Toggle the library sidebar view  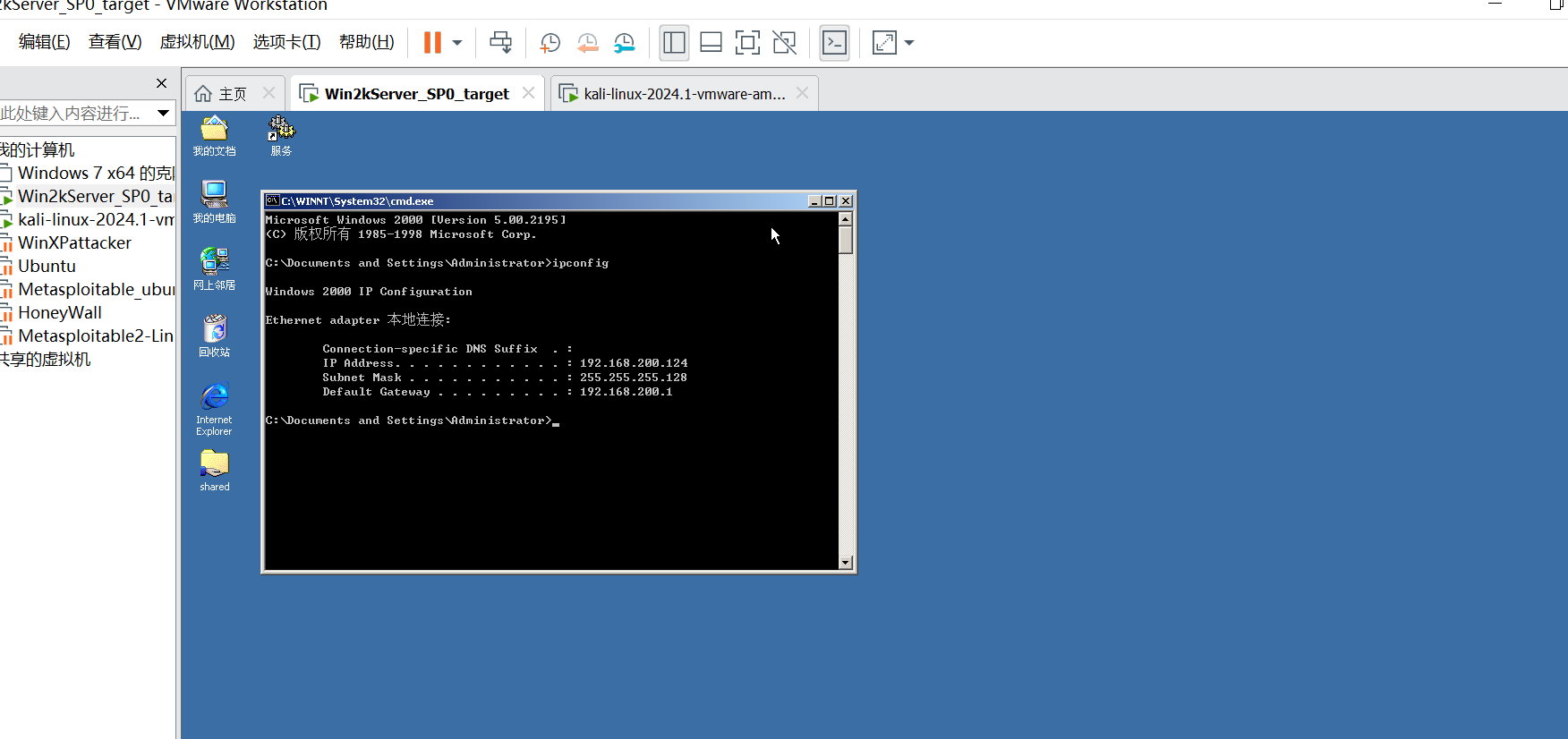coord(674,43)
